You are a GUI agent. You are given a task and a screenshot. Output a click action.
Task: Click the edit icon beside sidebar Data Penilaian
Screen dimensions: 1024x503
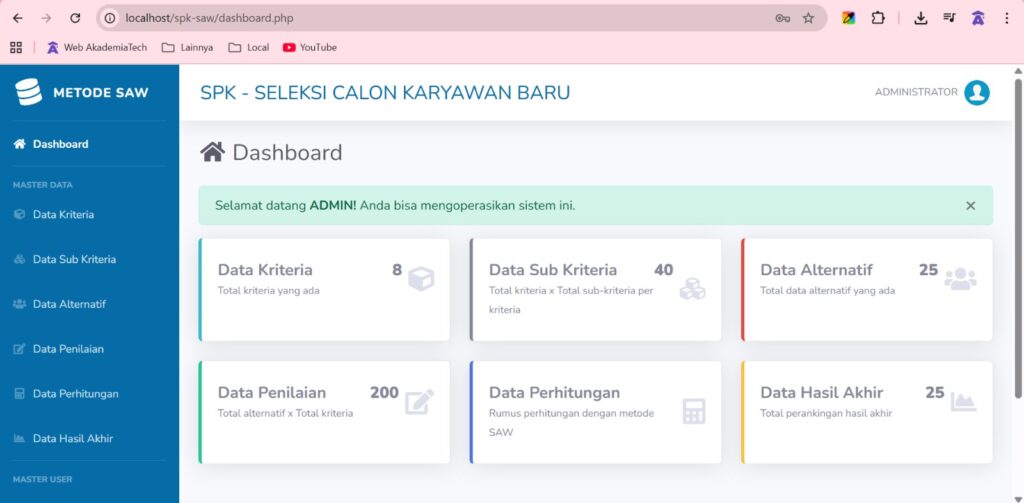20,349
